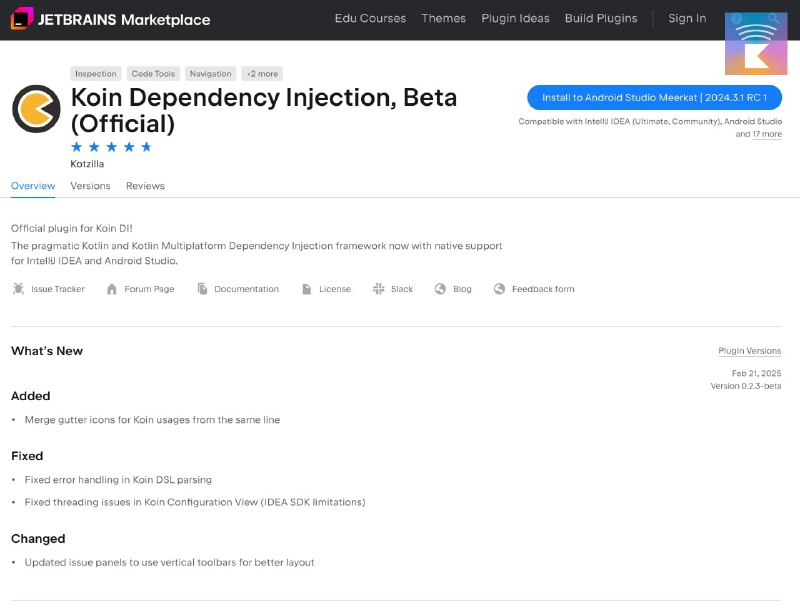This screenshot has height=616, width=800.
Task: Open the Issue Tracker link
Action: tap(58, 289)
